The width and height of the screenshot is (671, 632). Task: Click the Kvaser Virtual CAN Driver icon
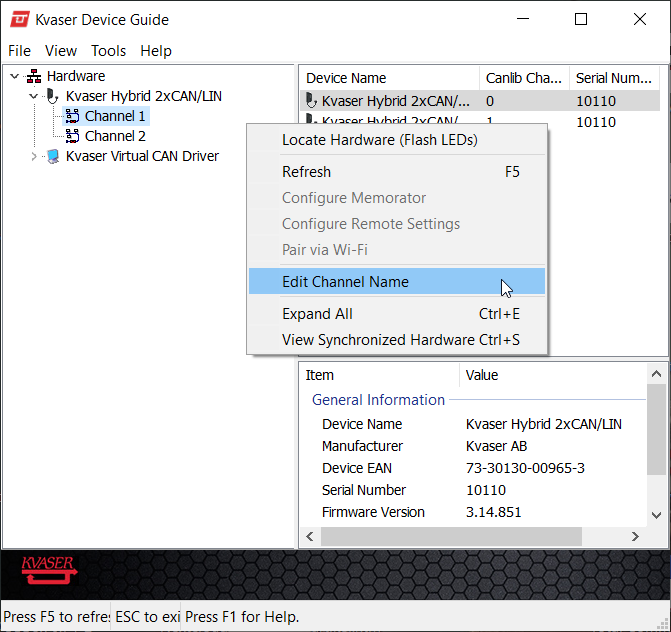(53, 156)
